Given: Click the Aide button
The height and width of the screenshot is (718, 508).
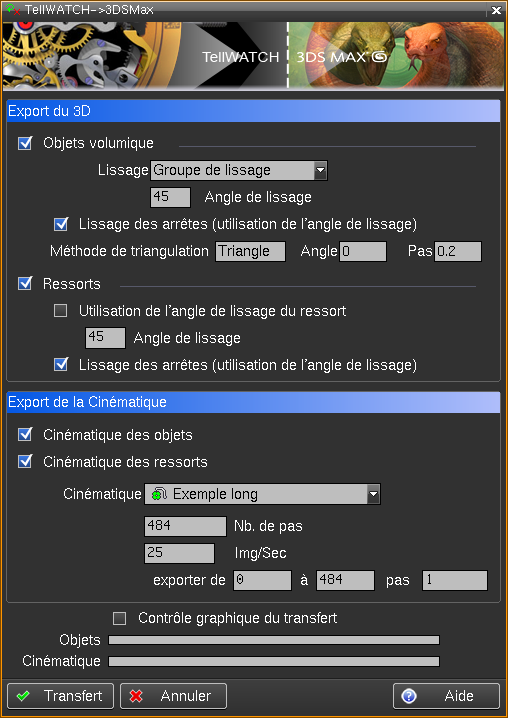Looking at the screenshot, I should click(446, 696).
